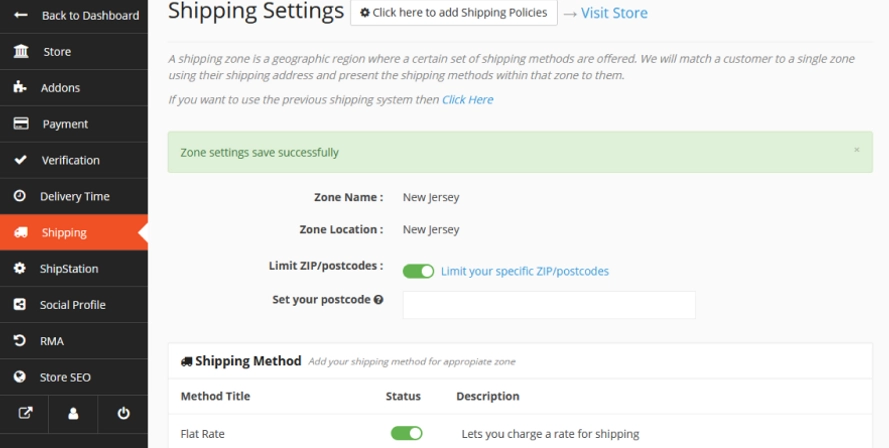This screenshot has height=448, width=889.
Task: Click the Shipping Method section heading
Action: 248,361
